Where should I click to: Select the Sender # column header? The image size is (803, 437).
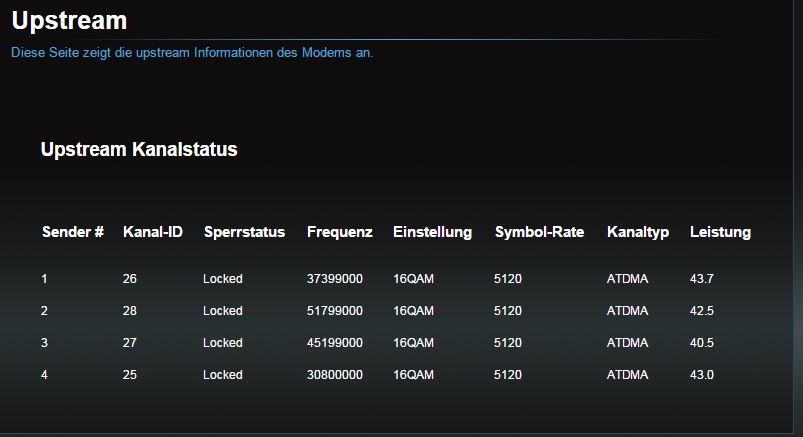(x=72, y=232)
